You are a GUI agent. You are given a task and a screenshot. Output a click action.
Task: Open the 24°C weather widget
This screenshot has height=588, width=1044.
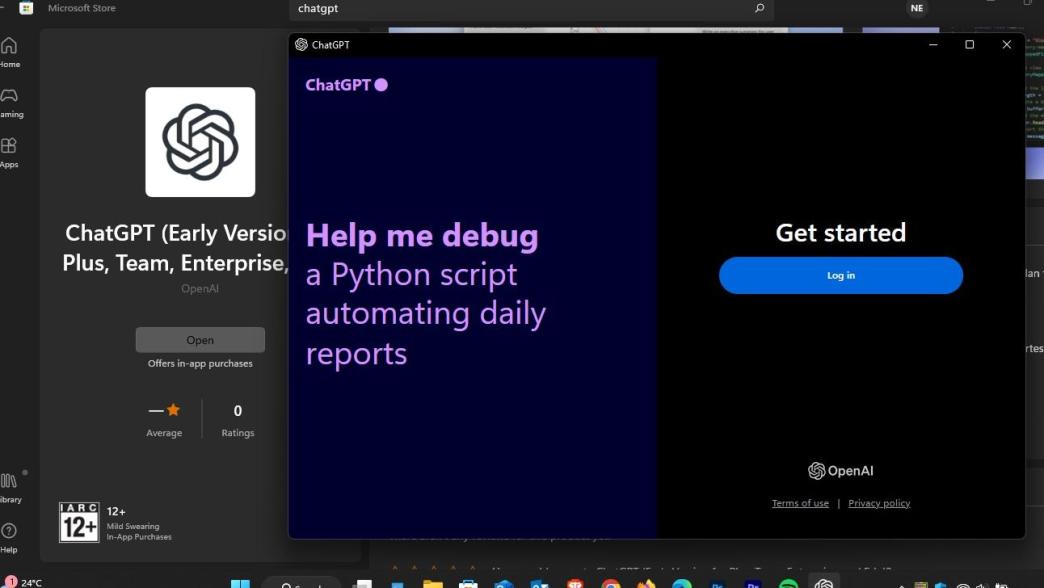point(24,582)
